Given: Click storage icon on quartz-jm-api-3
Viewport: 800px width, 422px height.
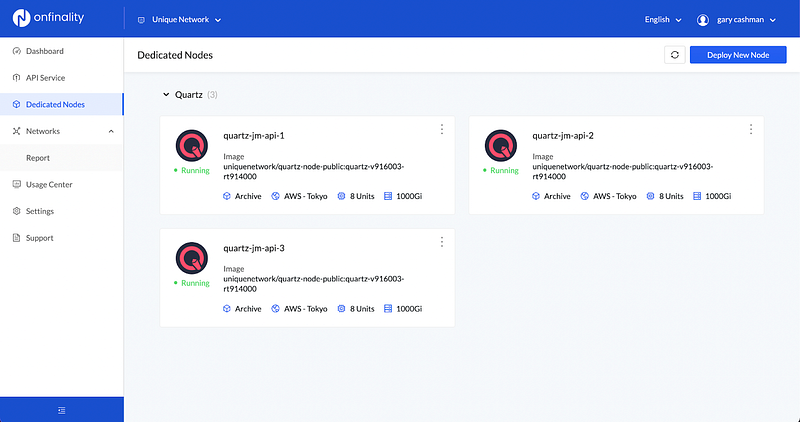Looking at the screenshot, I should click(x=388, y=309).
